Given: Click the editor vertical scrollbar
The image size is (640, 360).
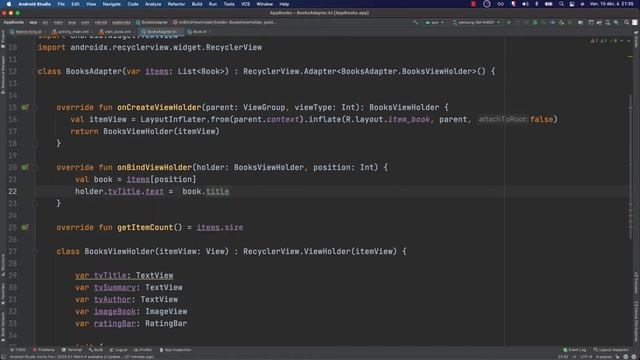Looking at the screenshot, I should (x=630, y=167).
